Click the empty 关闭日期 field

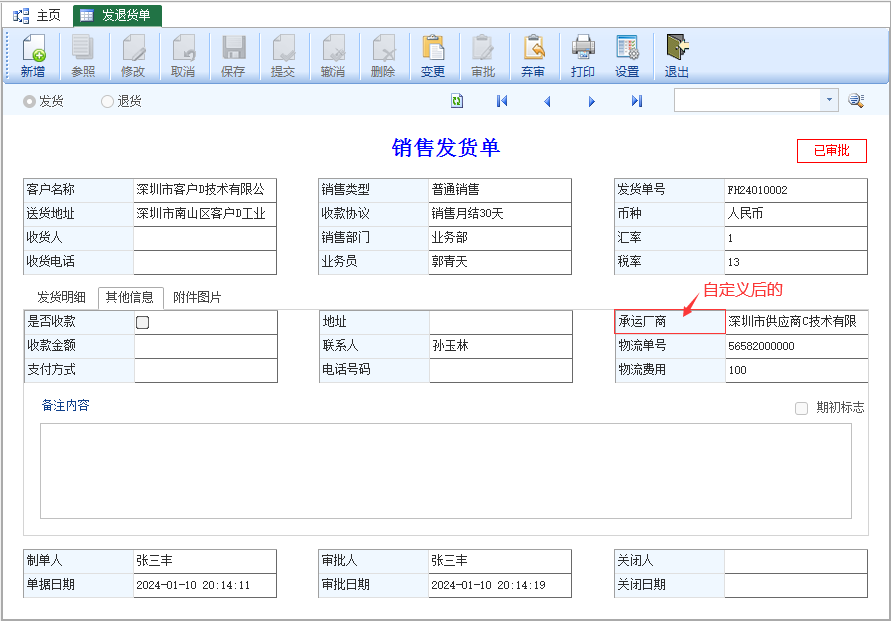coord(796,585)
